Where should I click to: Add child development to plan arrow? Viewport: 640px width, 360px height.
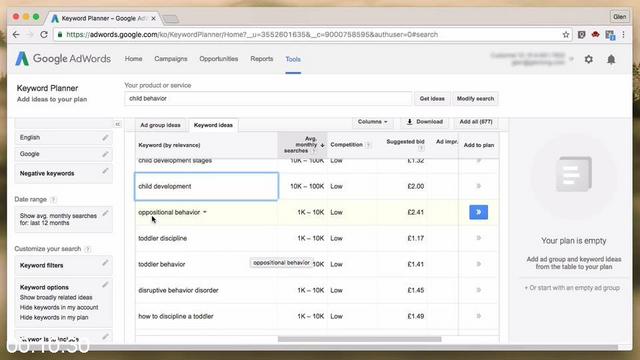click(x=479, y=186)
